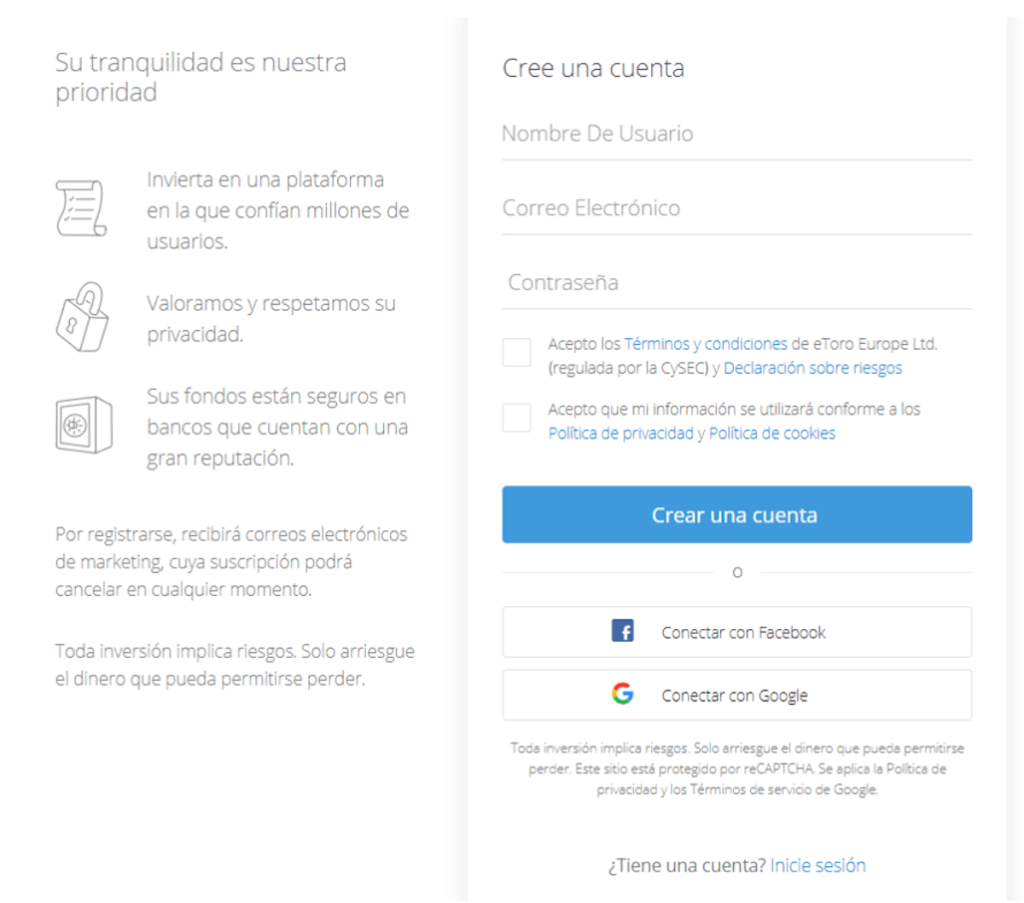
Task: Click the reCAPTCHA disclaimer text
Action: [737, 768]
